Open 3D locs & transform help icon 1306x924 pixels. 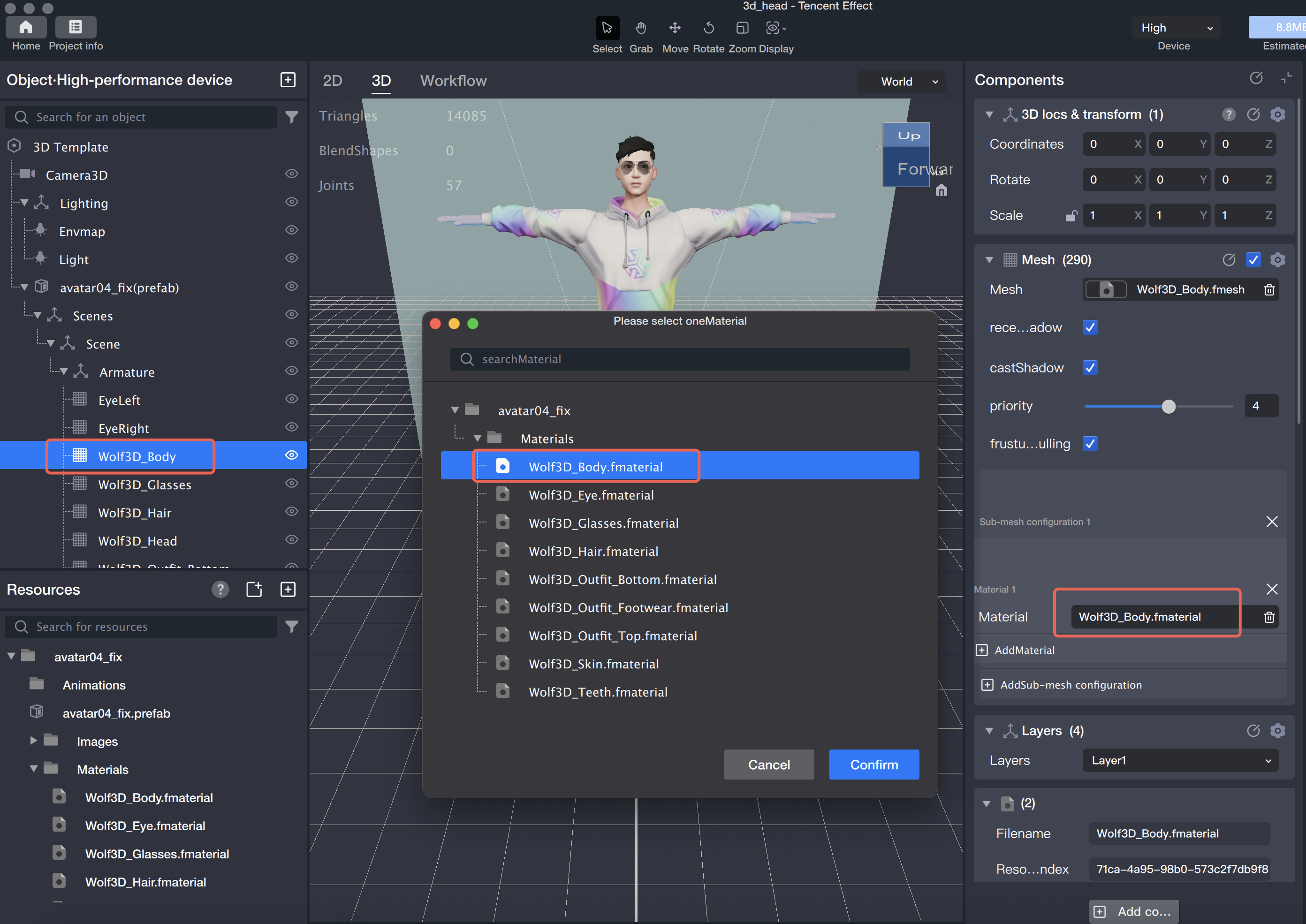tap(1229, 115)
